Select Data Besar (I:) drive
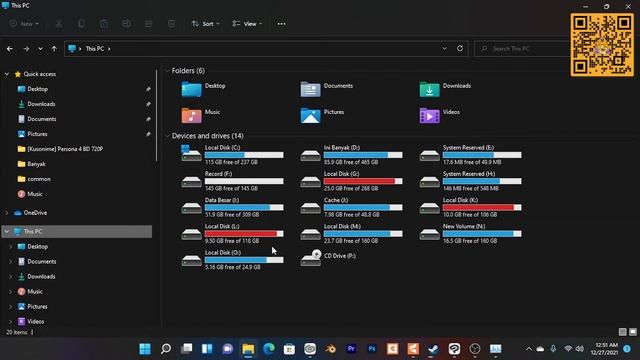The width and height of the screenshot is (640, 360). pyautogui.click(x=232, y=207)
